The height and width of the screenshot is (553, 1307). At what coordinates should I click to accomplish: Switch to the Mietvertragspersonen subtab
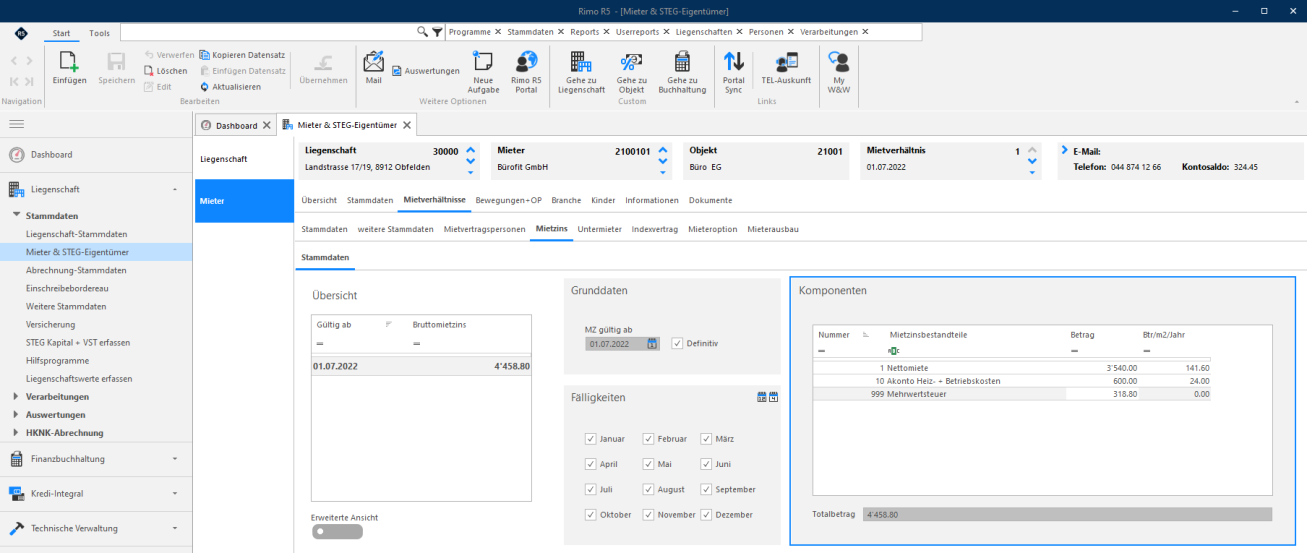pyautogui.click(x=484, y=229)
